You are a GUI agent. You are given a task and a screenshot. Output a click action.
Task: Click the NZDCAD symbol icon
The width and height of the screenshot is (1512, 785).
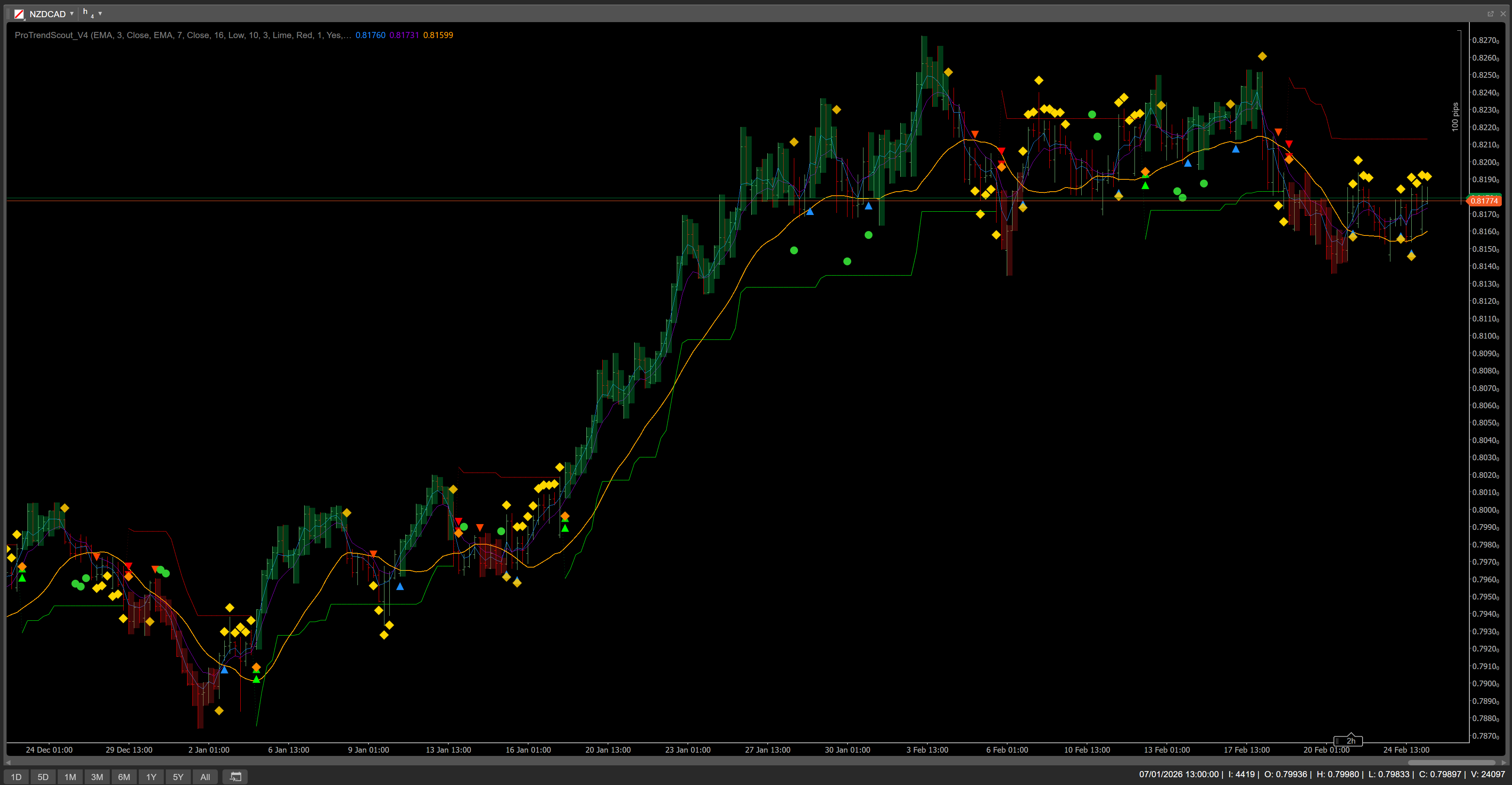tap(19, 14)
